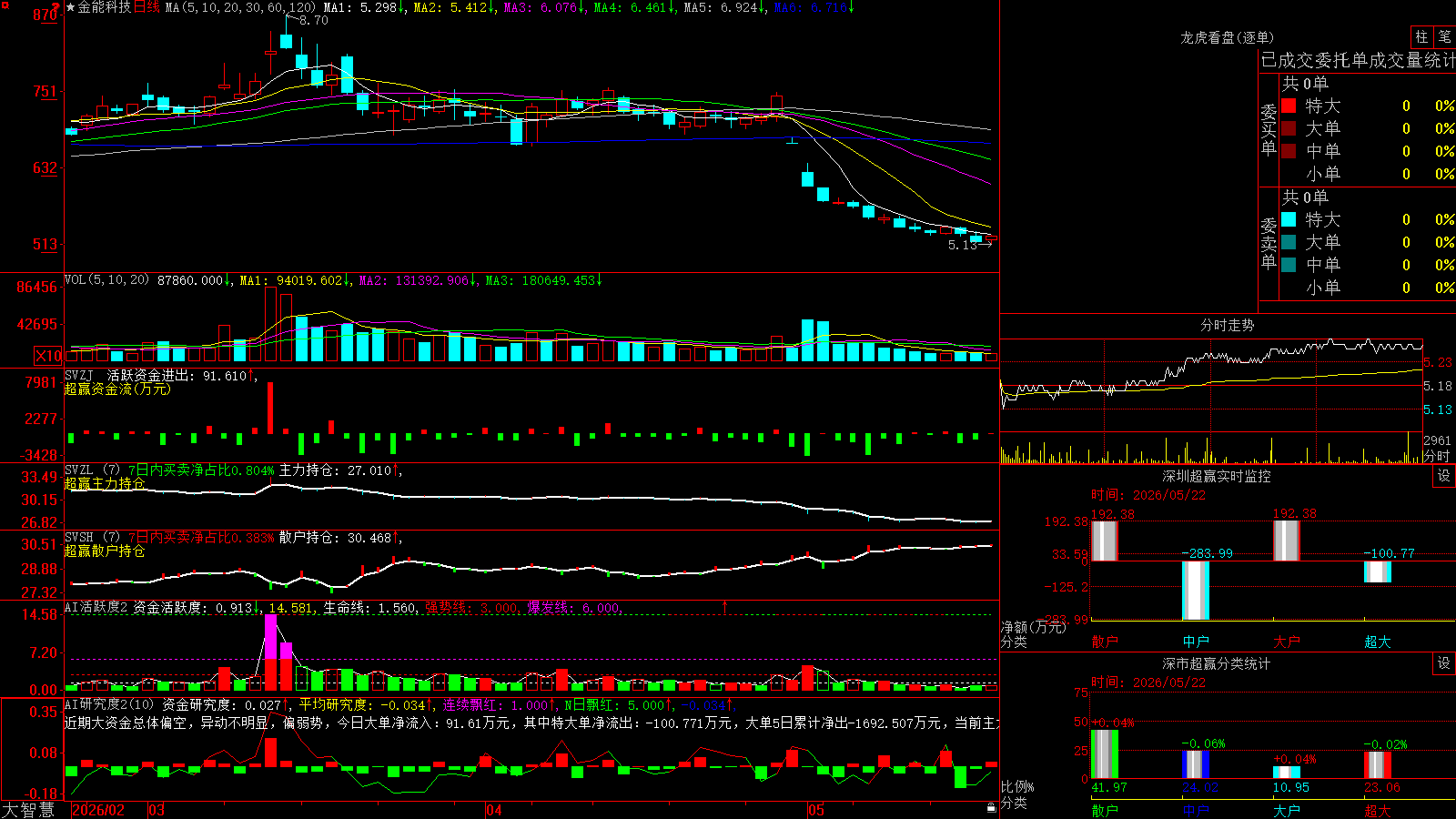1456x819 pixels.
Task: Click the 超大 label under 比例% chart
Action: 1378,811
